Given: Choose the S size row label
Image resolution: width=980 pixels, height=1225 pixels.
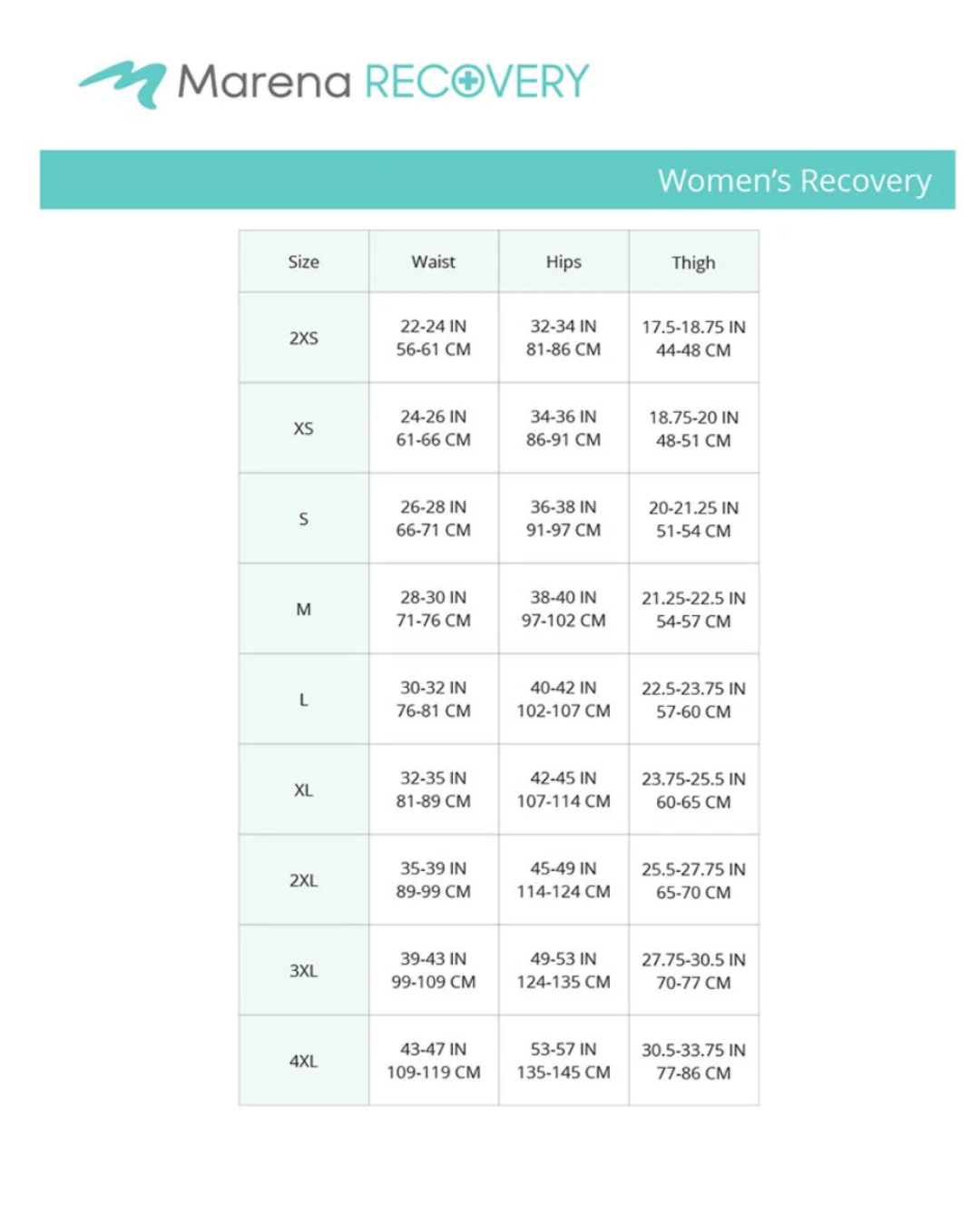Looking at the screenshot, I should 304,519.
